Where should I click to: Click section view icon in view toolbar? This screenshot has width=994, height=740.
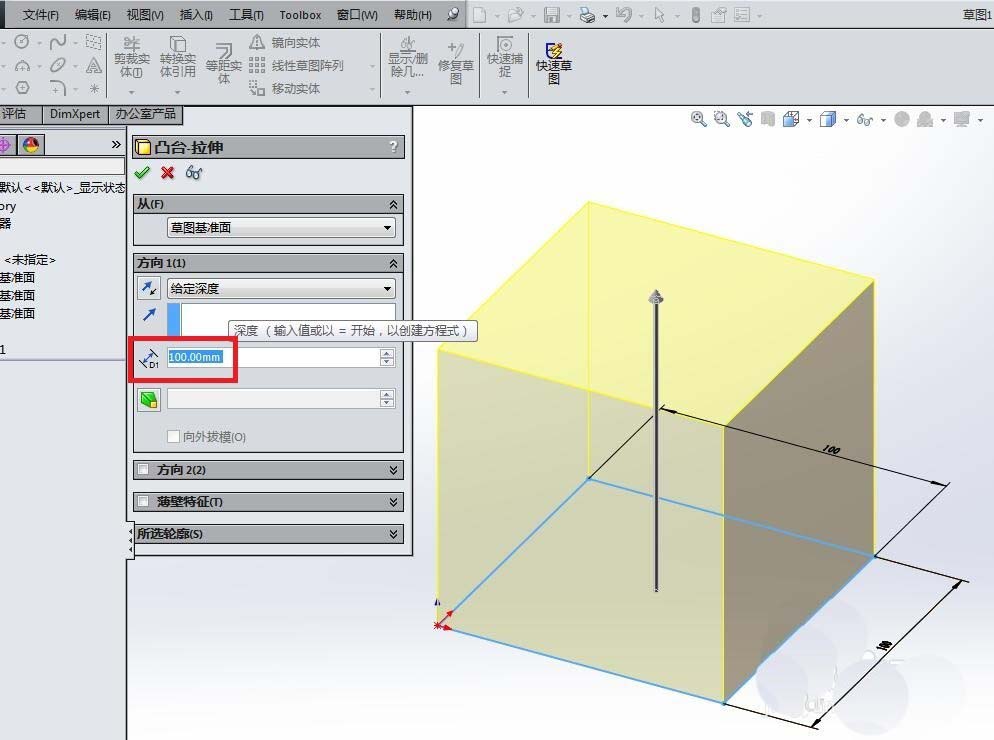(x=768, y=119)
